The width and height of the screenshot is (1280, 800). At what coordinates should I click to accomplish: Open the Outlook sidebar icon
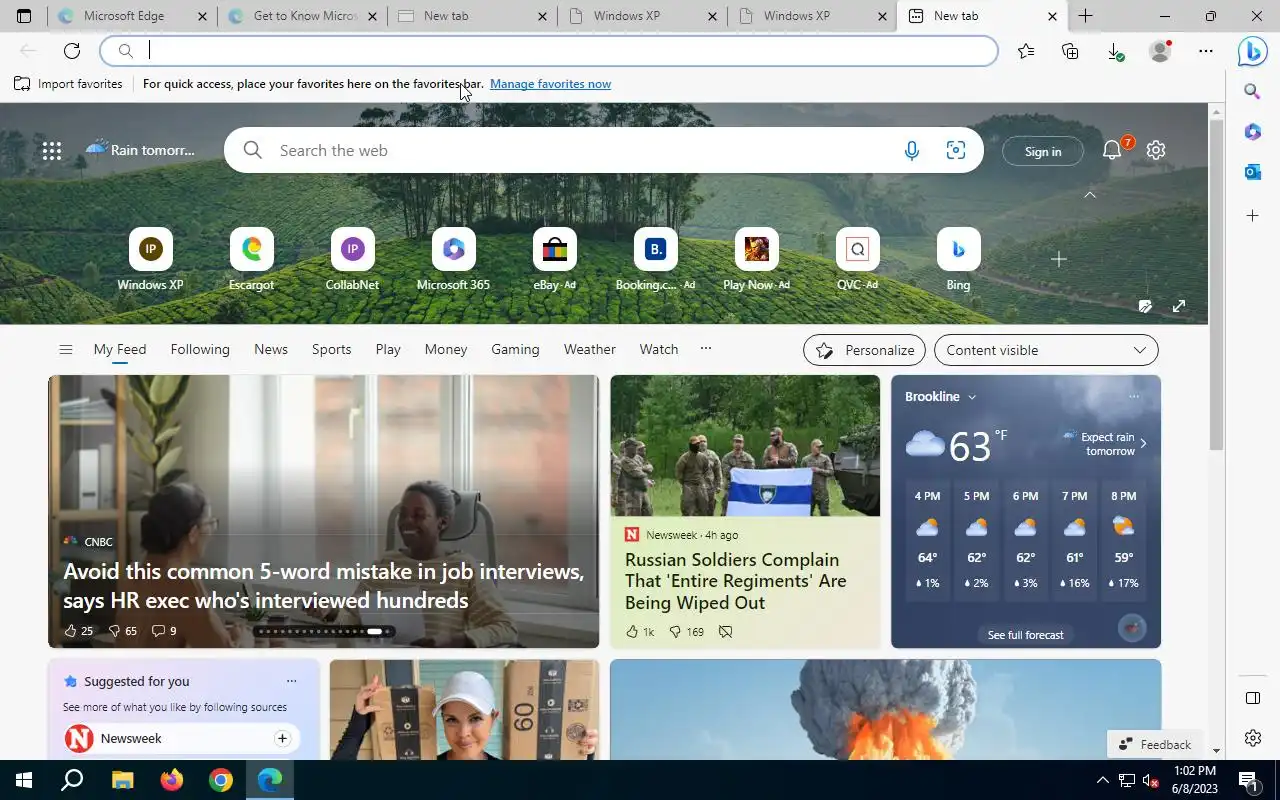click(x=1252, y=172)
